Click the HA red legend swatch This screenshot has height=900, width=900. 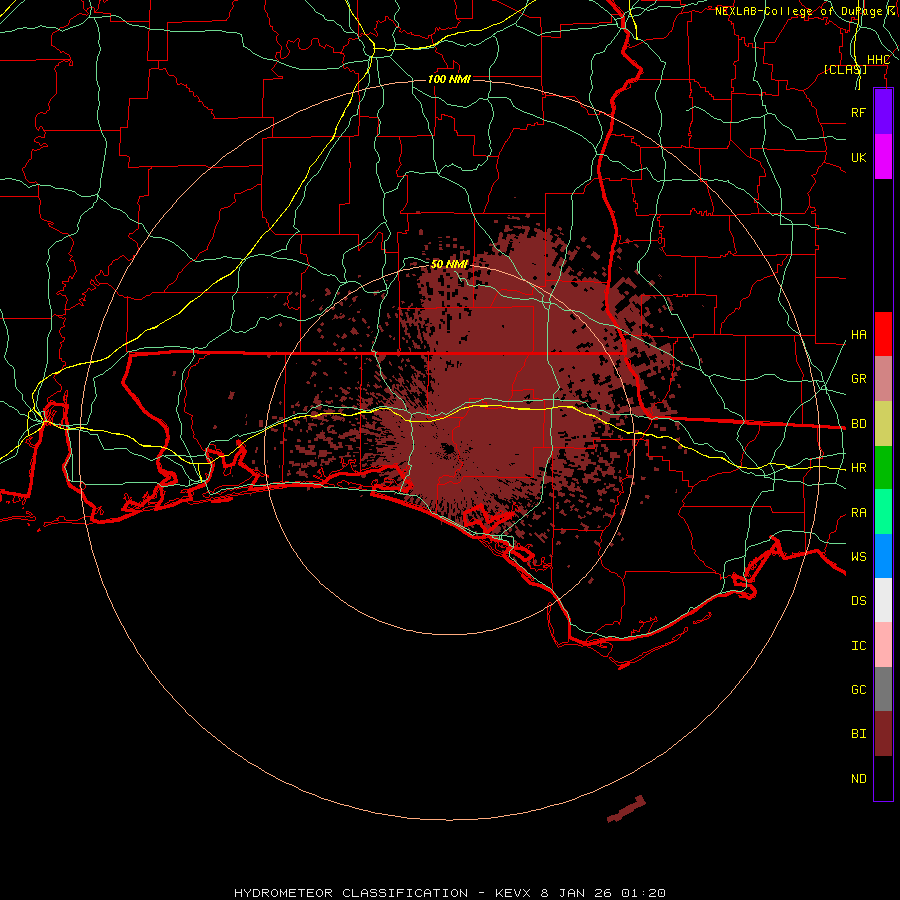point(883,334)
